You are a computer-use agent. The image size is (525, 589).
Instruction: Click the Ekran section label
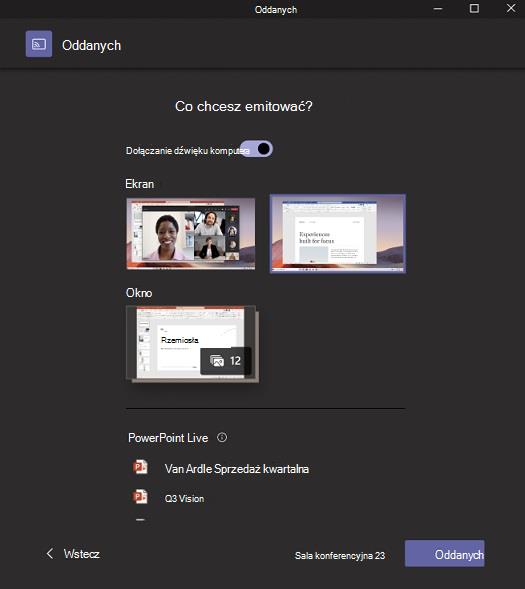[140, 184]
